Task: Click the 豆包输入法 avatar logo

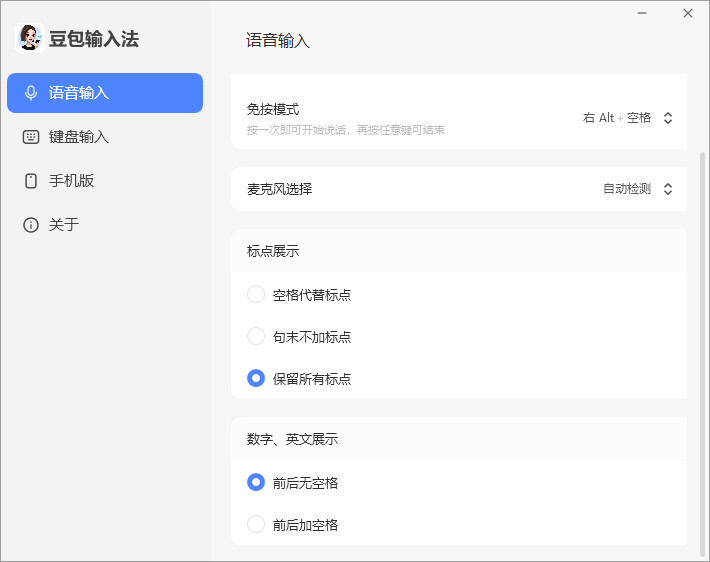Action: 30,38
